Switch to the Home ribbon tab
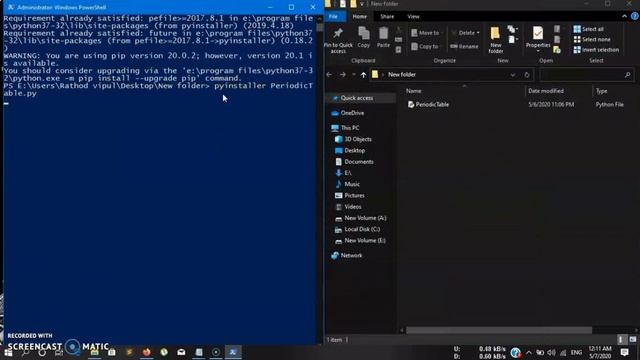This screenshot has width=640, height=360. point(360,16)
